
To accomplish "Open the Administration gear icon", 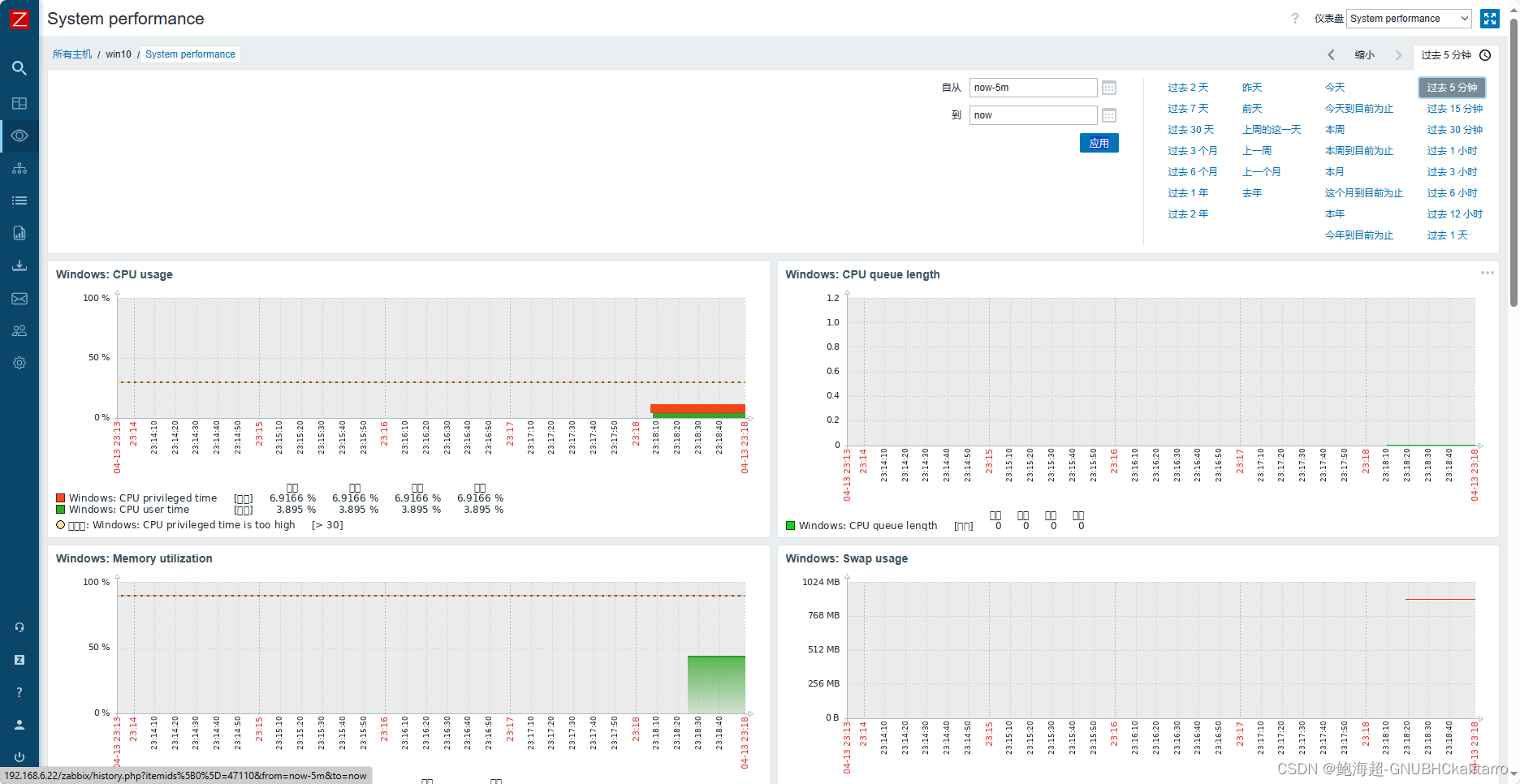I will pos(19,363).
